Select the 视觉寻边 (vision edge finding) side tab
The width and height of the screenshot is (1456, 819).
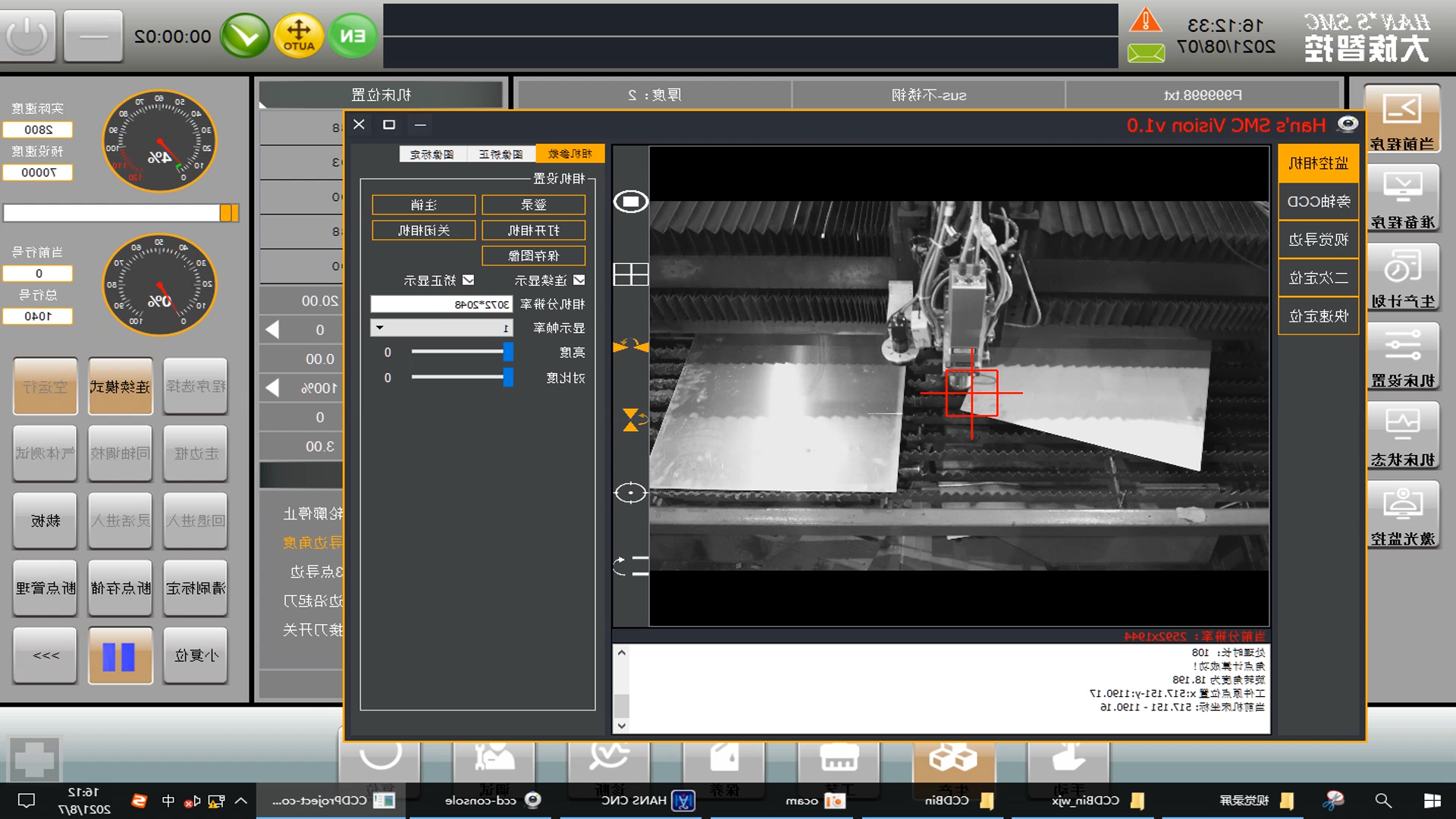pyautogui.click(x=1318, y=240)
